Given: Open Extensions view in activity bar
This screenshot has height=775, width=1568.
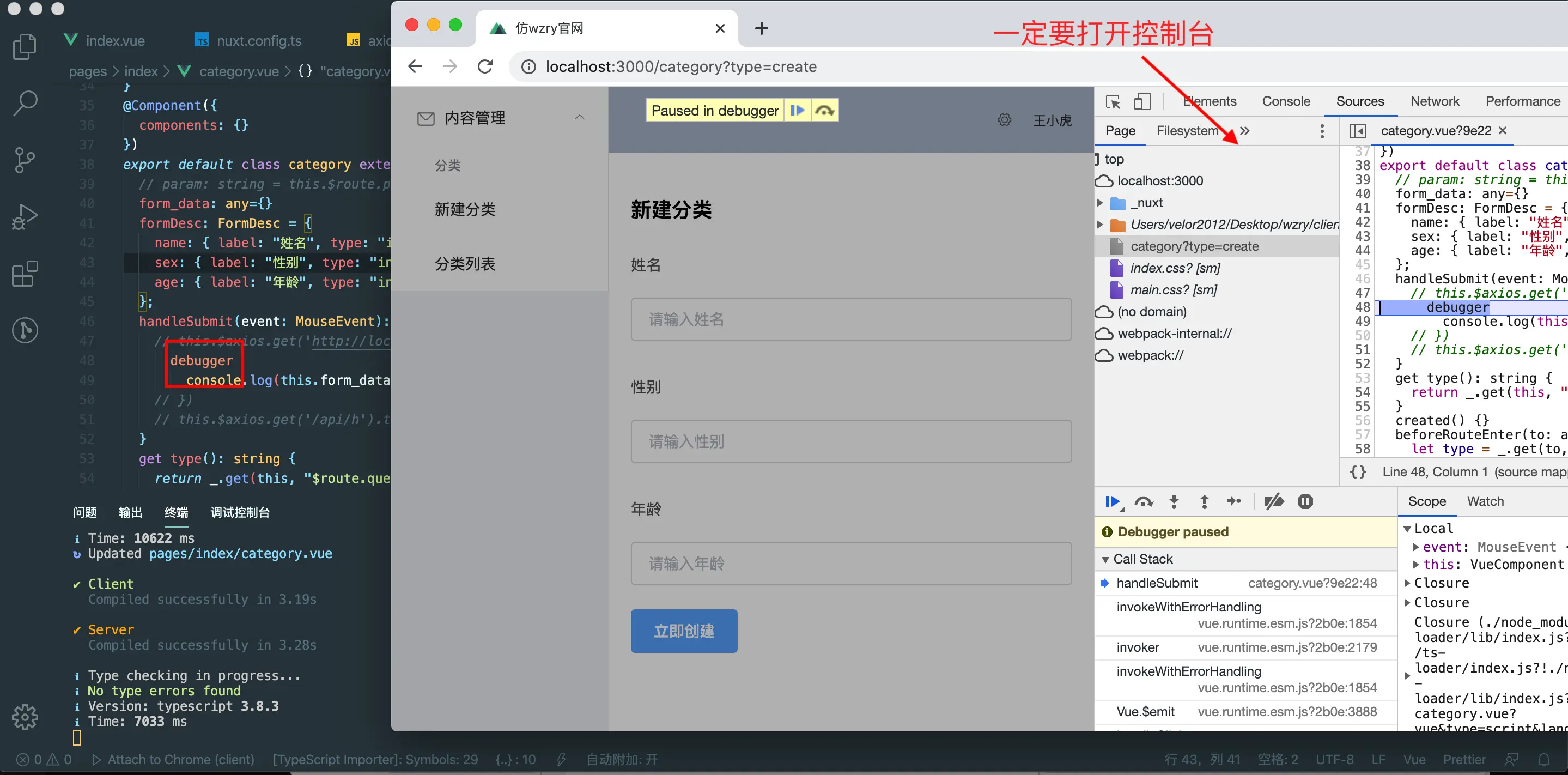Looking at the screenshot, I should coord(25,274).
